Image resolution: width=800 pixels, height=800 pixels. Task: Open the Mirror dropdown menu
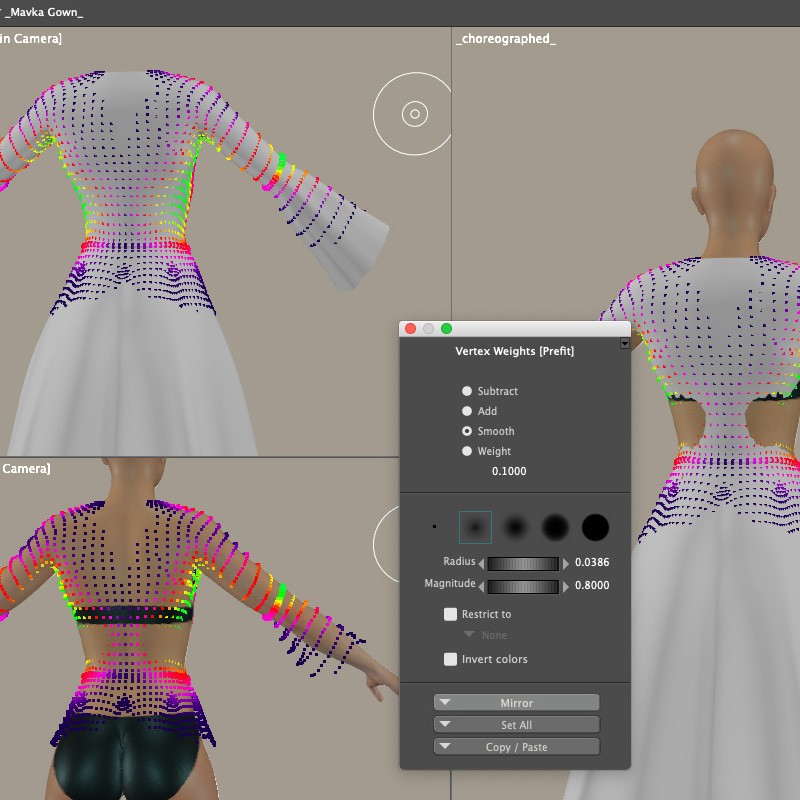pyautogui.click(x=516, y=703)
